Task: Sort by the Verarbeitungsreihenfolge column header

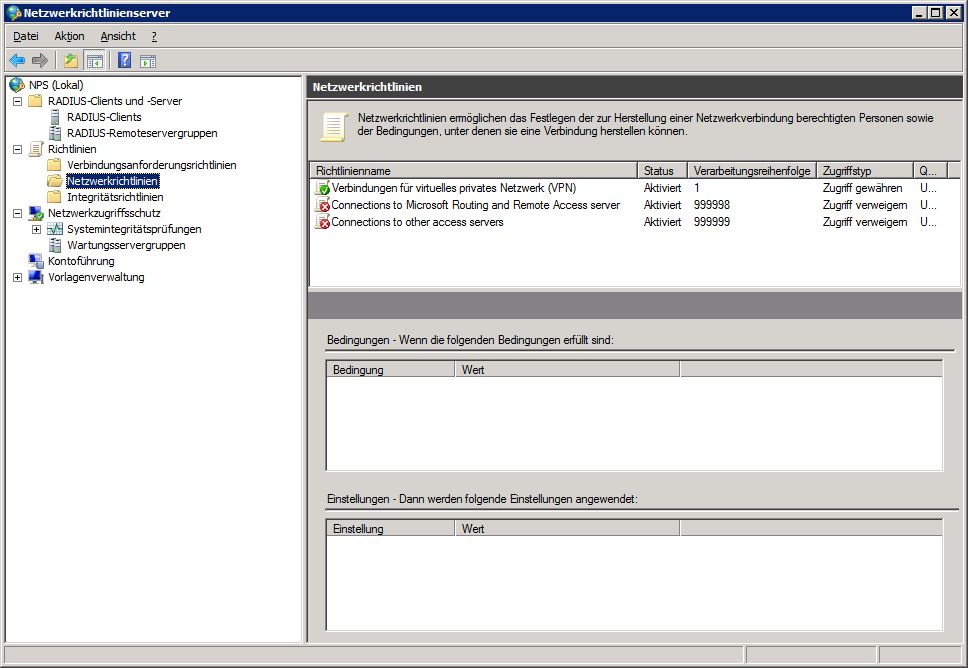Action: tap(751, 171)
